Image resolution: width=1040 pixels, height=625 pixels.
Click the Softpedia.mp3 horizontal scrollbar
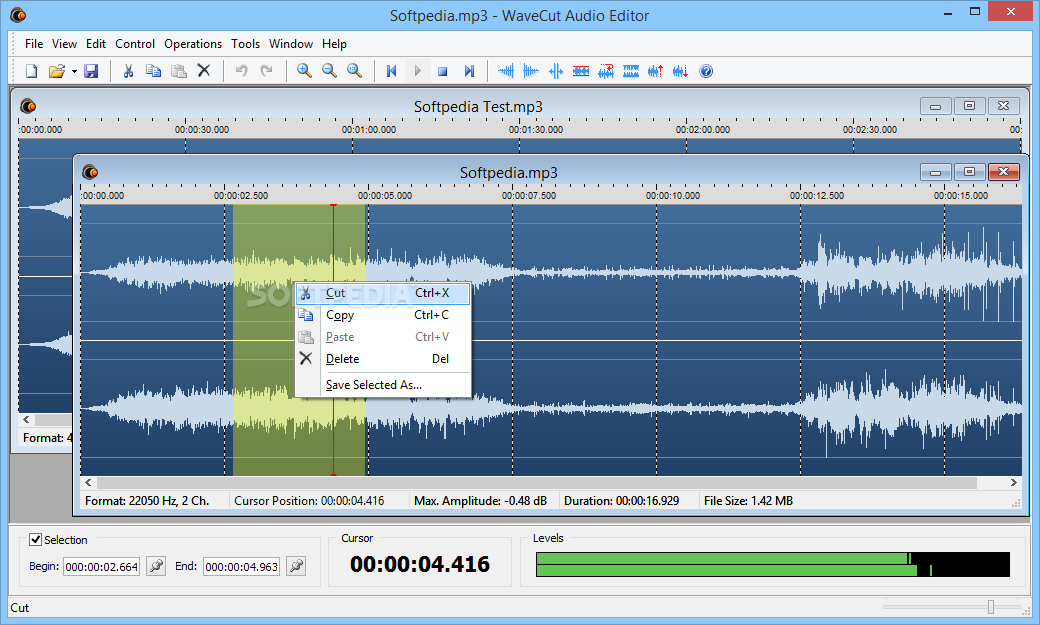pos(536,483)
